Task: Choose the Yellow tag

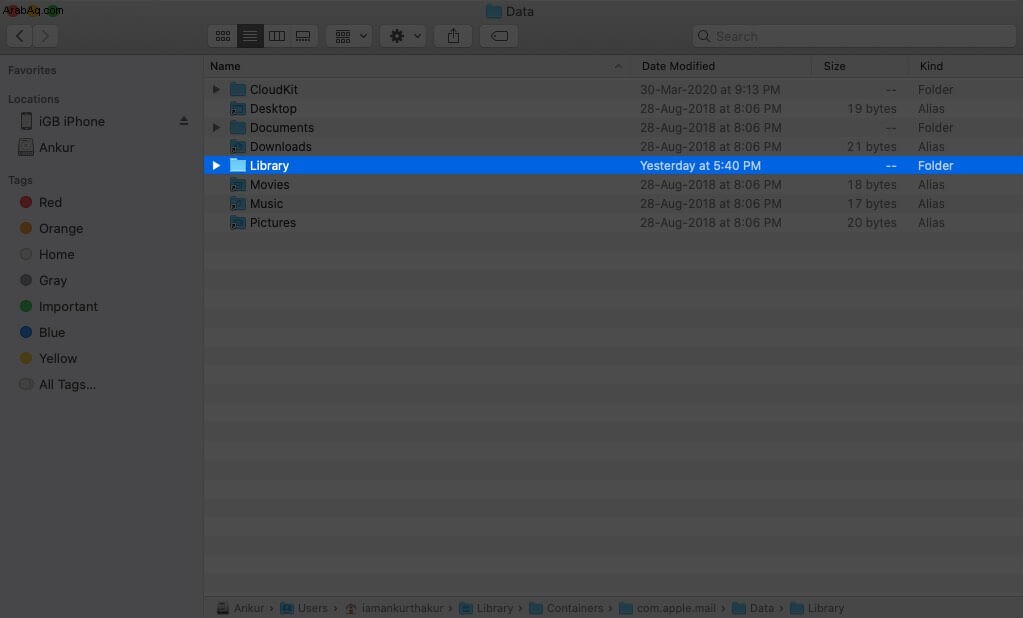Action: click(57, 358)
